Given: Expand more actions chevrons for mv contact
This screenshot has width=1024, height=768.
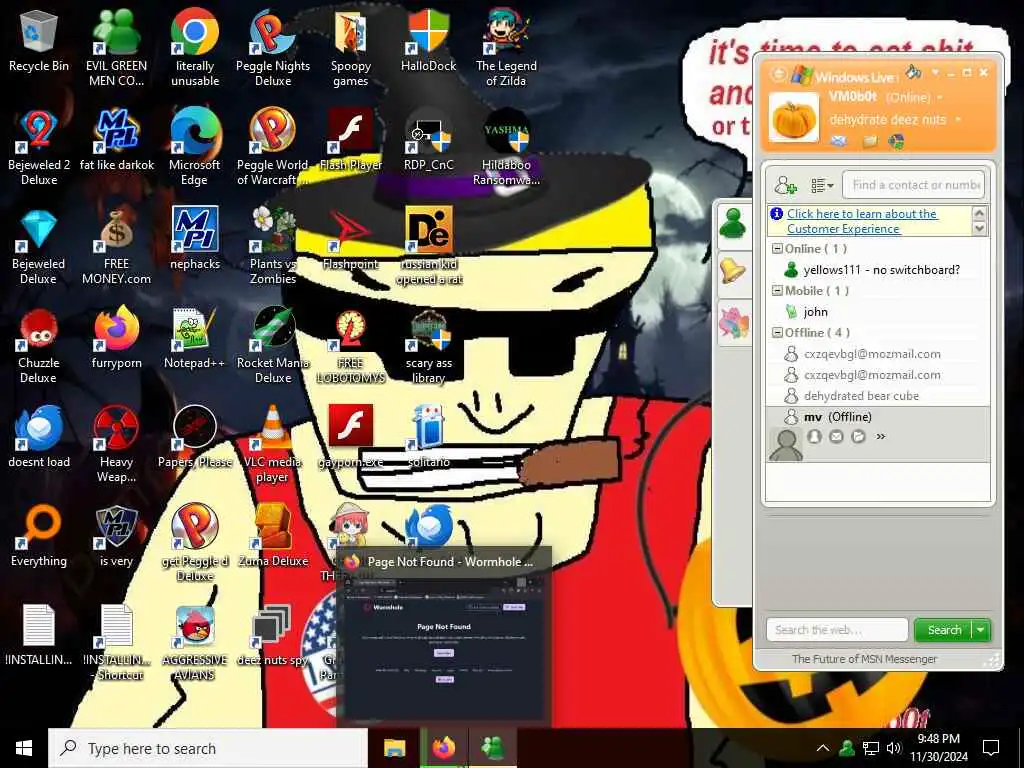Looking at the screenshot, I should pos(880,436).
